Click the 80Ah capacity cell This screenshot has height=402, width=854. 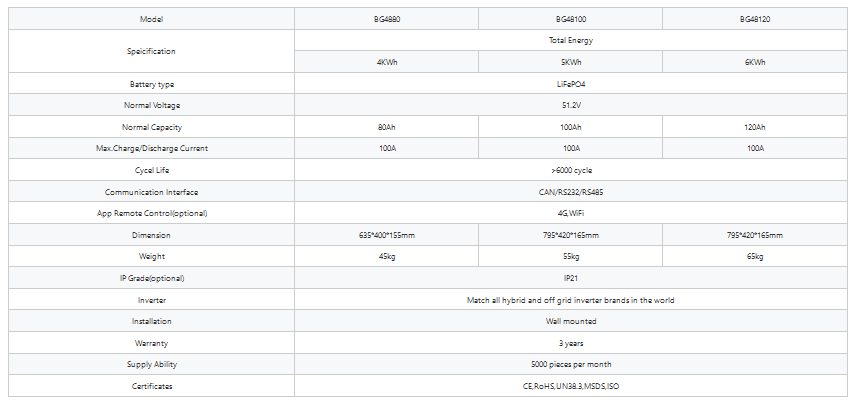[x=386, y=127]
